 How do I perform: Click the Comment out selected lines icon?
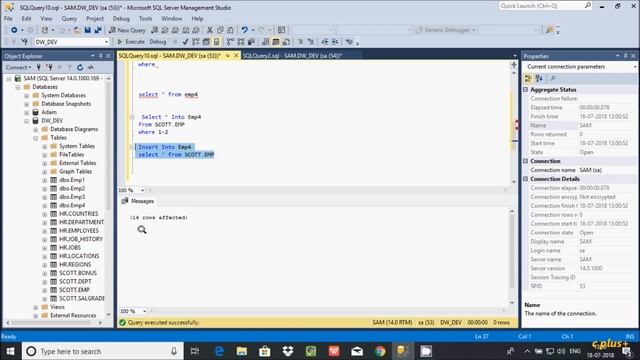(x=300, y=42)
